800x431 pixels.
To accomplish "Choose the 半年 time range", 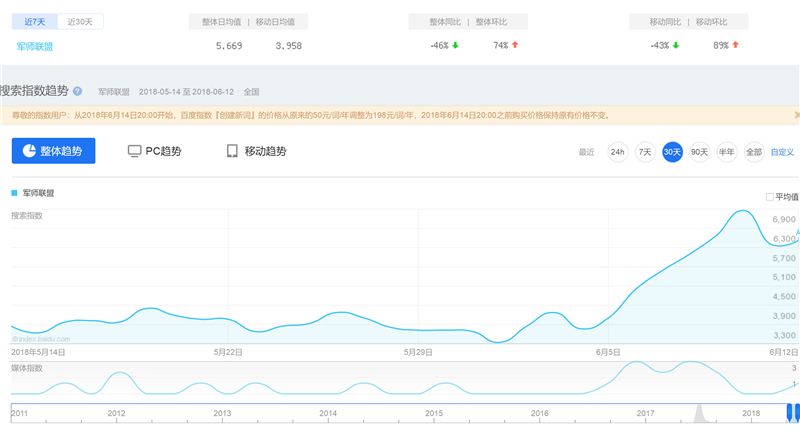I will 727,152.
